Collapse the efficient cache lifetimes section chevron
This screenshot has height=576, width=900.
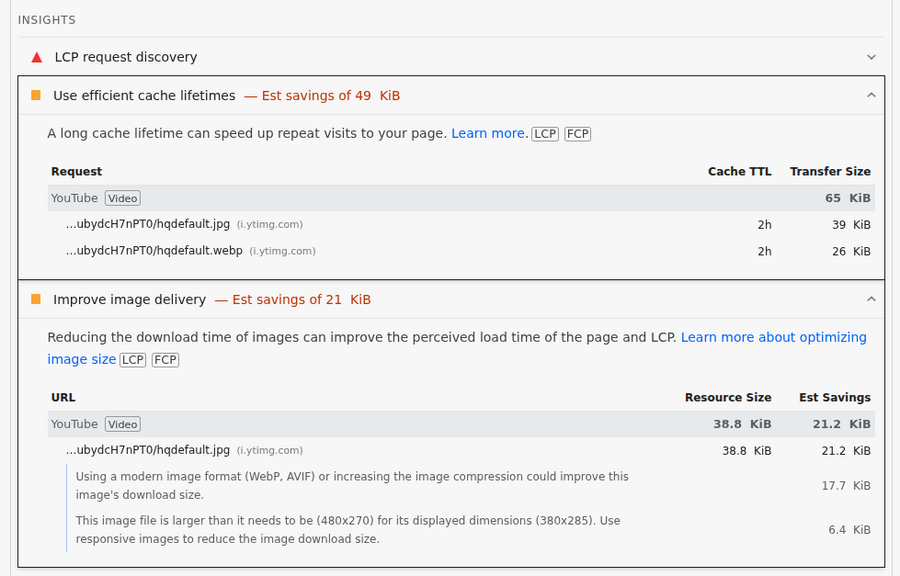[x=871, y=95]
